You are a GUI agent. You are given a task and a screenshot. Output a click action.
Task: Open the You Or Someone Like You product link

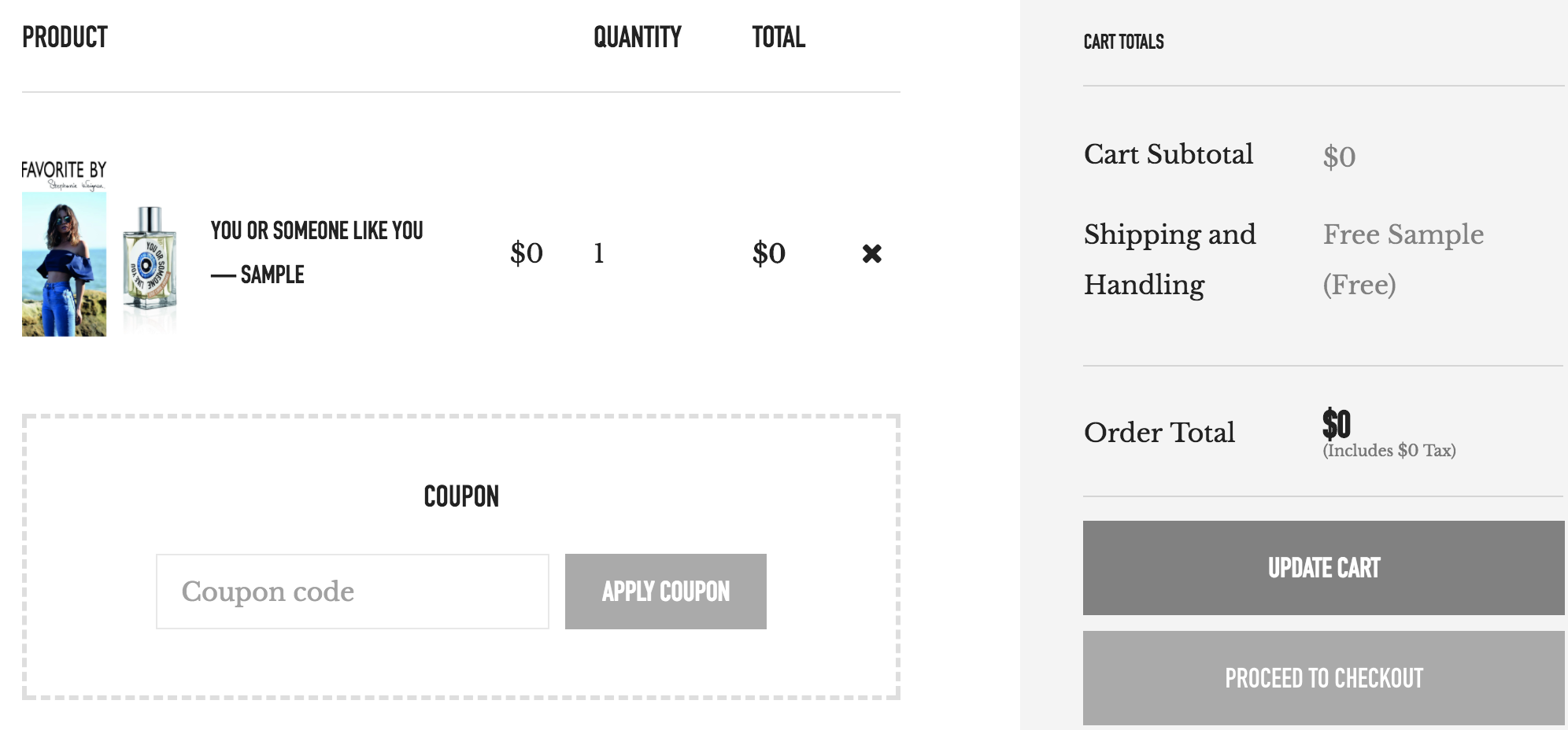(316, 230)
